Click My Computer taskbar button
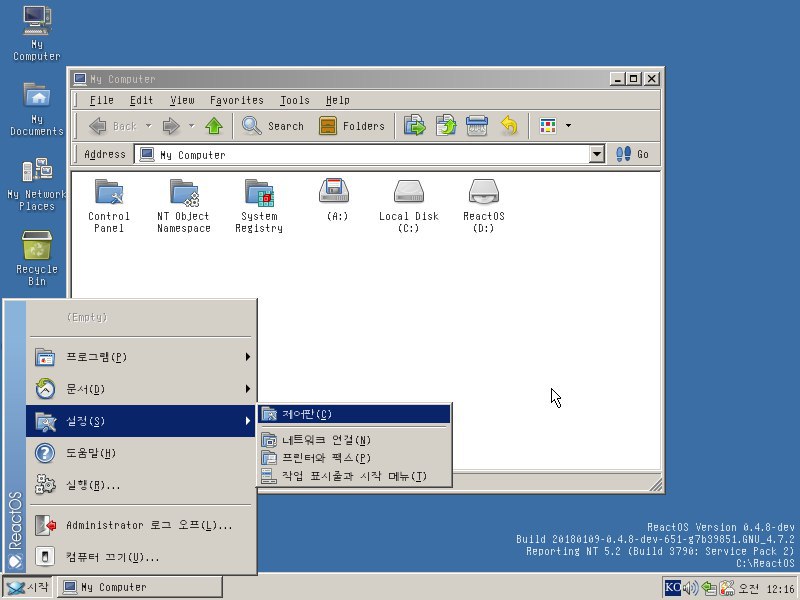 (140, 587)
